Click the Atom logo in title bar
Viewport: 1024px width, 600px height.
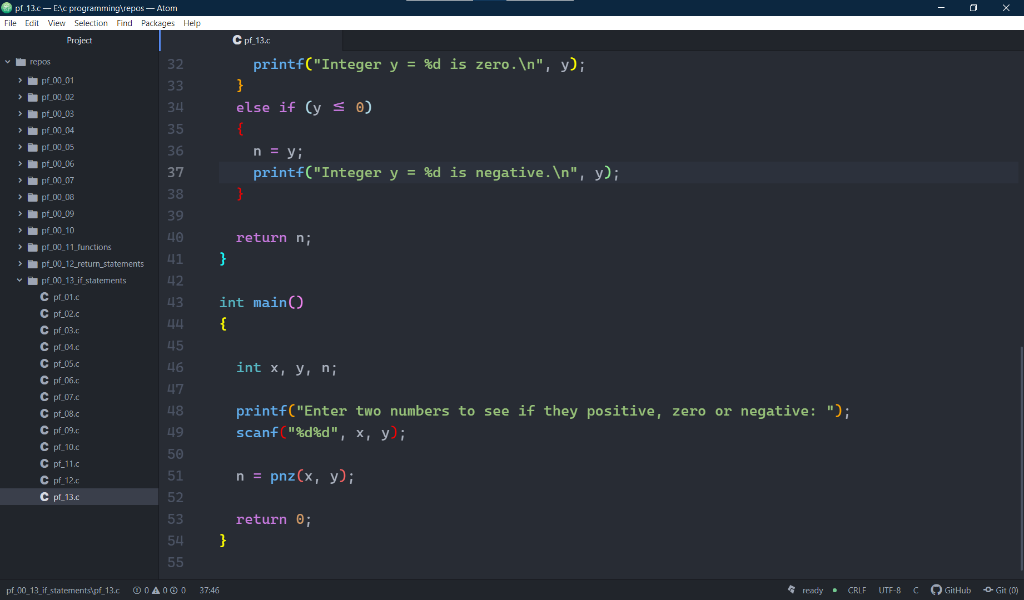[x=7, y=8]
